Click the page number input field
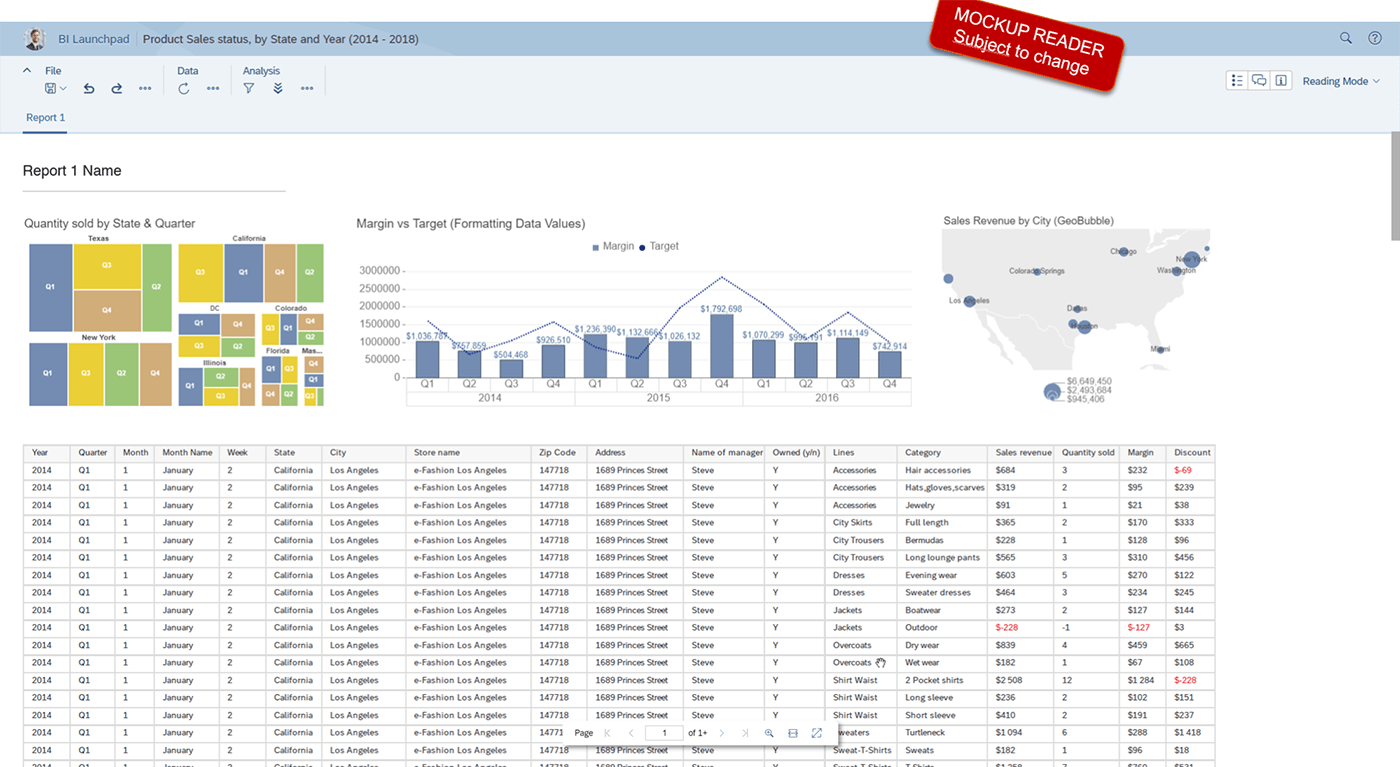 click(664, 733)
